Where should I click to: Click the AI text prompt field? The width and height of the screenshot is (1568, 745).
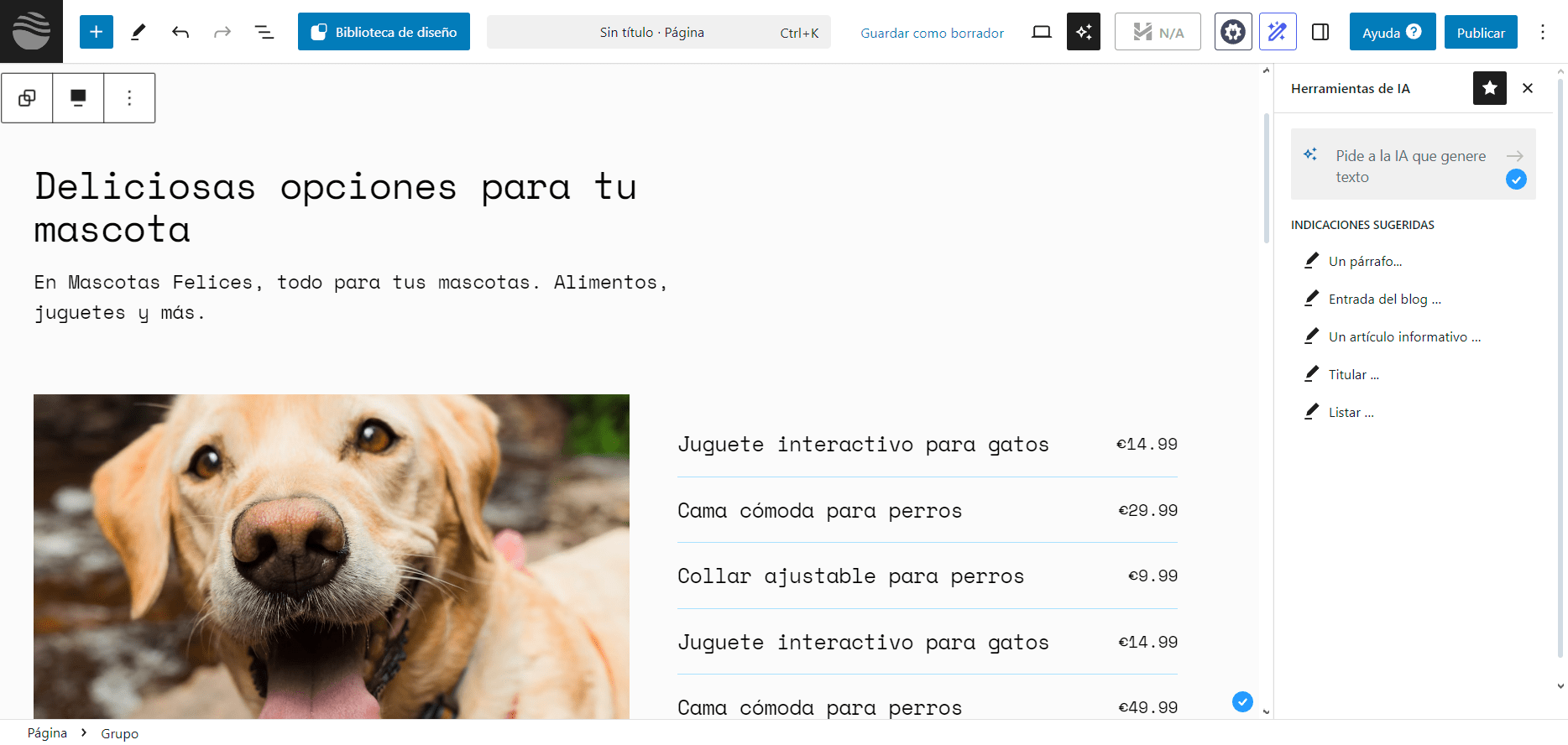[1414, 164]
